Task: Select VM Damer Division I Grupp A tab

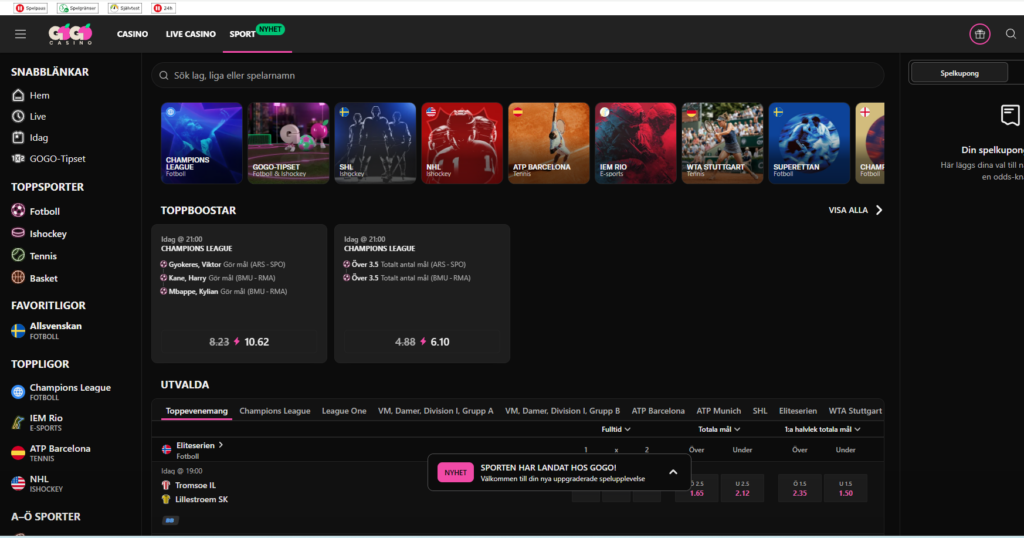Action: [x=436, y=411]
